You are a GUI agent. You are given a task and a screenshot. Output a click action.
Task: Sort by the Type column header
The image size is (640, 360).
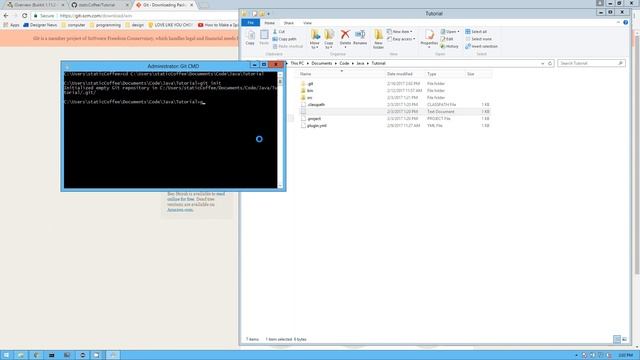(x=445, y=74)
